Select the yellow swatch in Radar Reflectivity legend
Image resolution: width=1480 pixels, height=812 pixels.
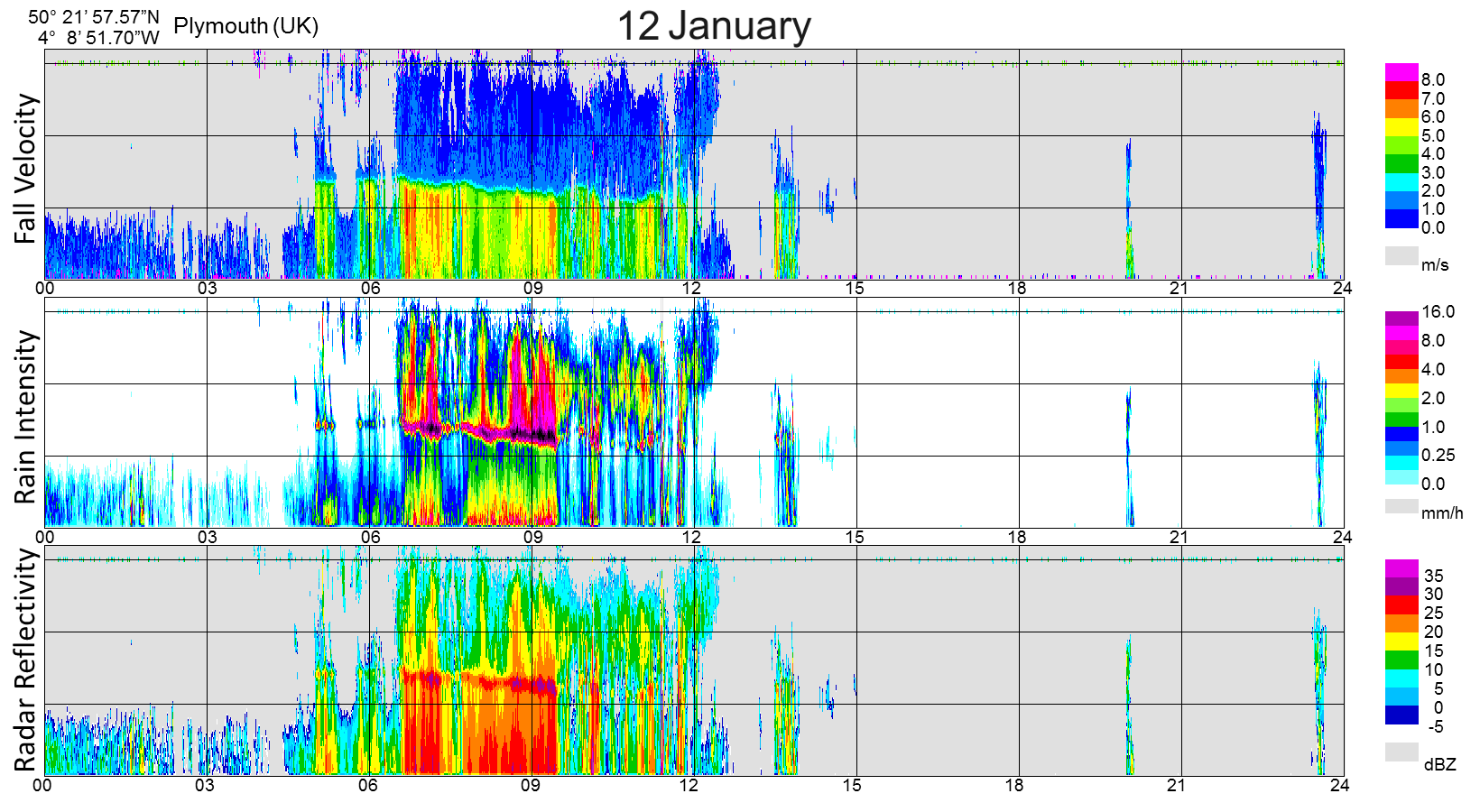[x=1401, y=641]
